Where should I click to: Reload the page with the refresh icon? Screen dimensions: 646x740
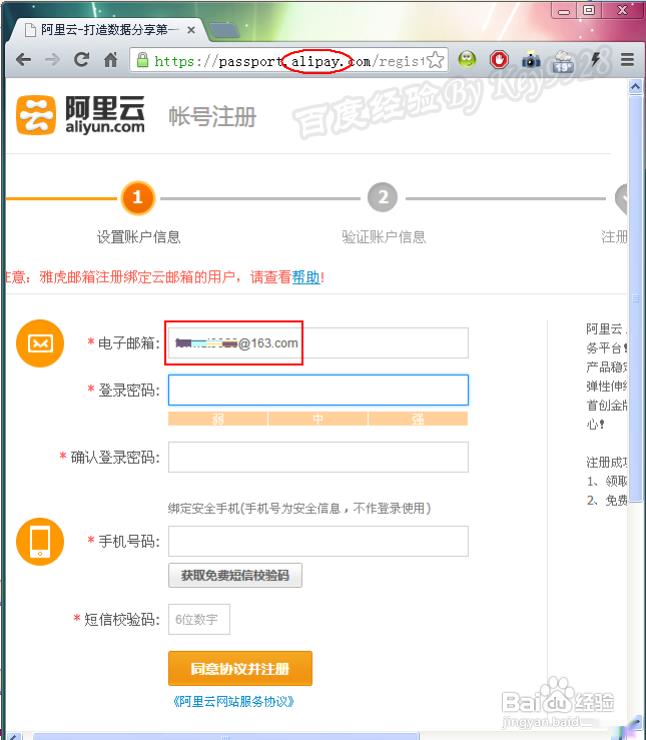tap(82, 59)
